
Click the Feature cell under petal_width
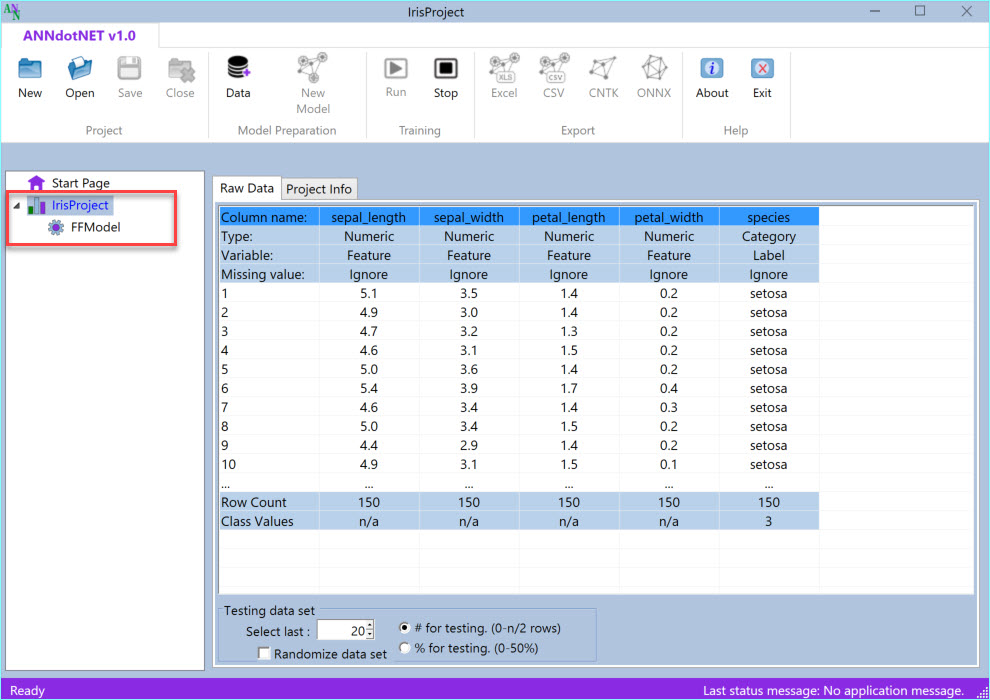point(669,255)
